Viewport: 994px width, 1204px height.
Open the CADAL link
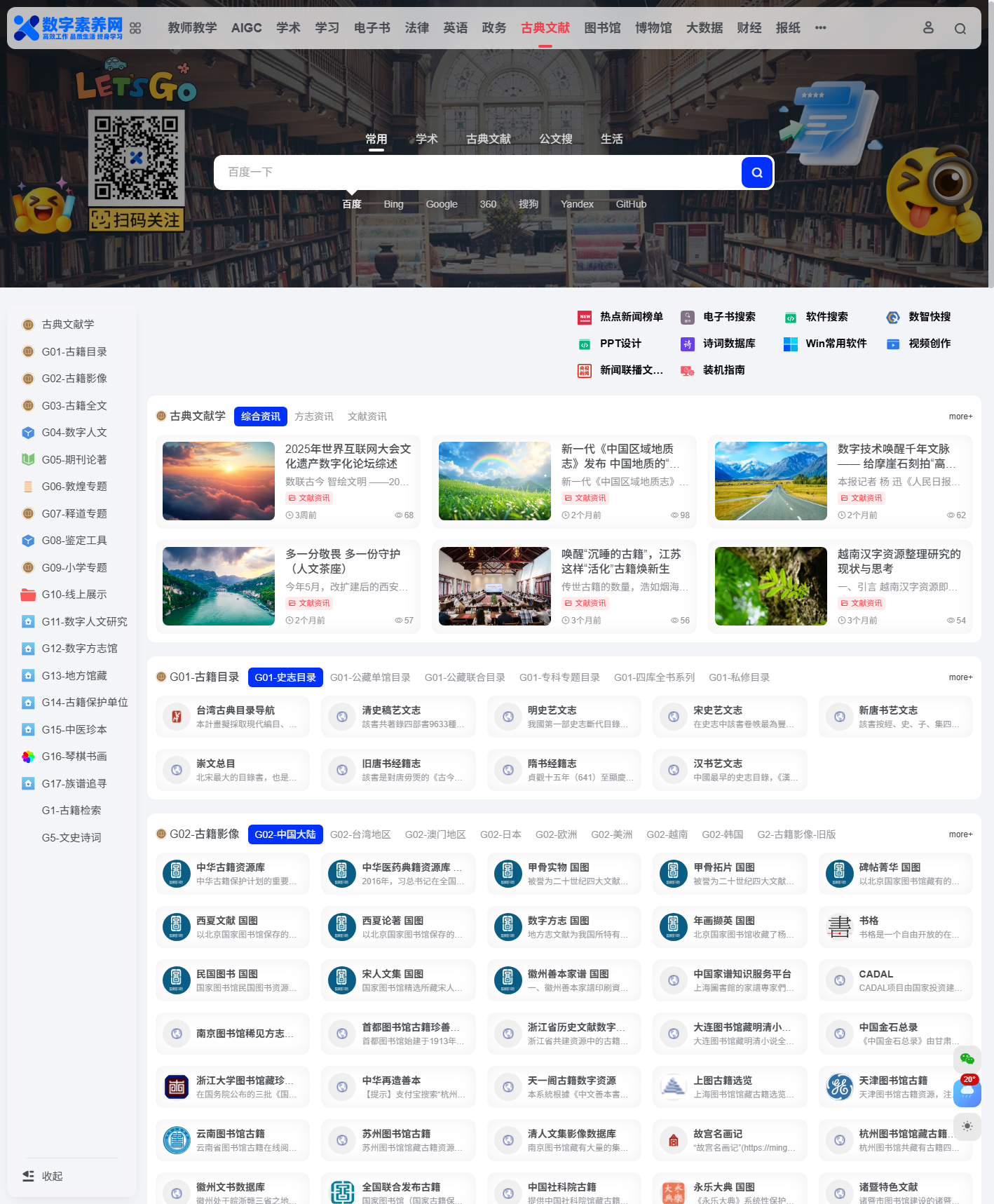[x=895, y=980]
